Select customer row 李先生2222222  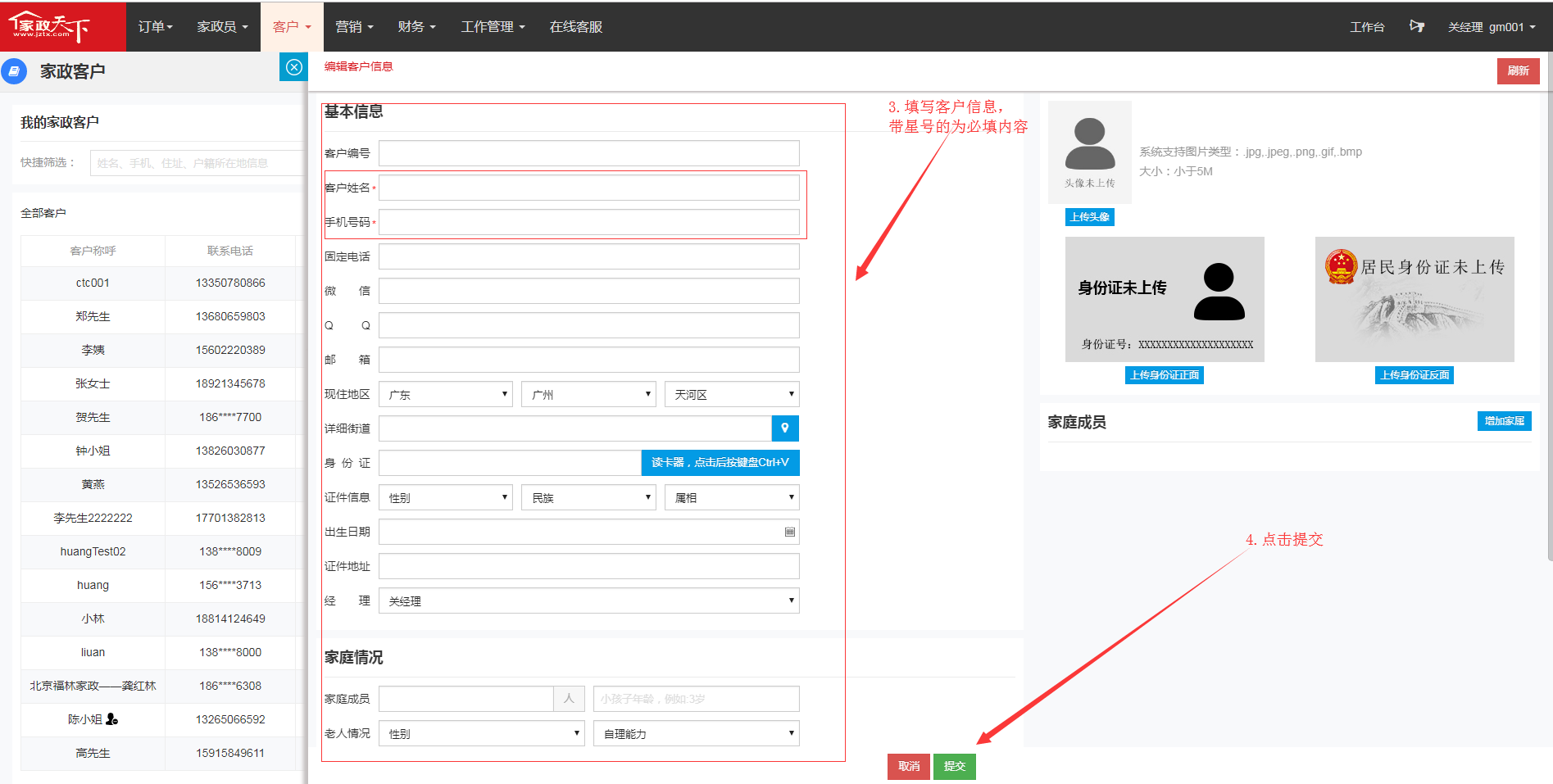[x=162, y=518]
